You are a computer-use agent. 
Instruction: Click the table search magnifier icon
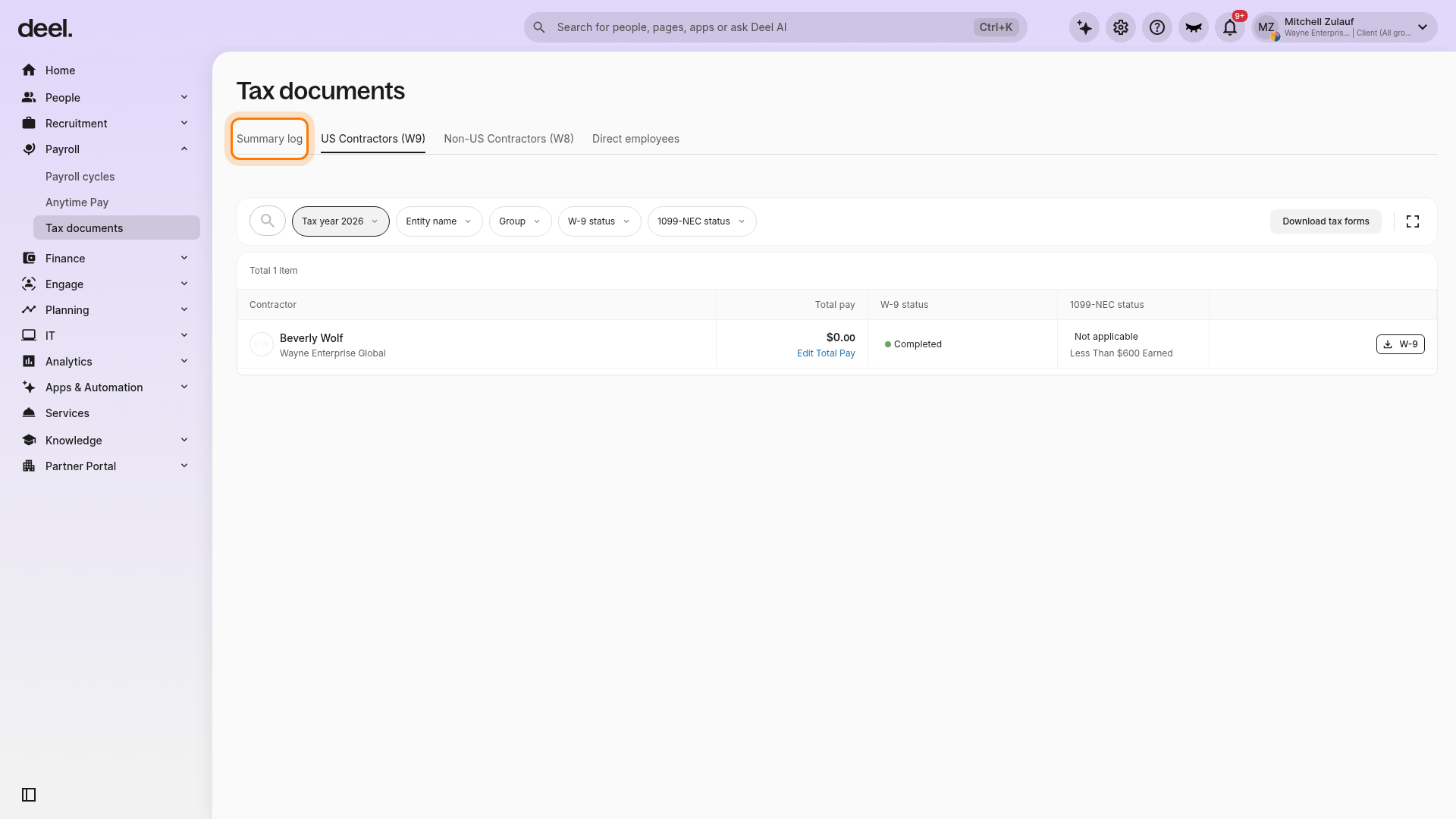tap(268, 221)
